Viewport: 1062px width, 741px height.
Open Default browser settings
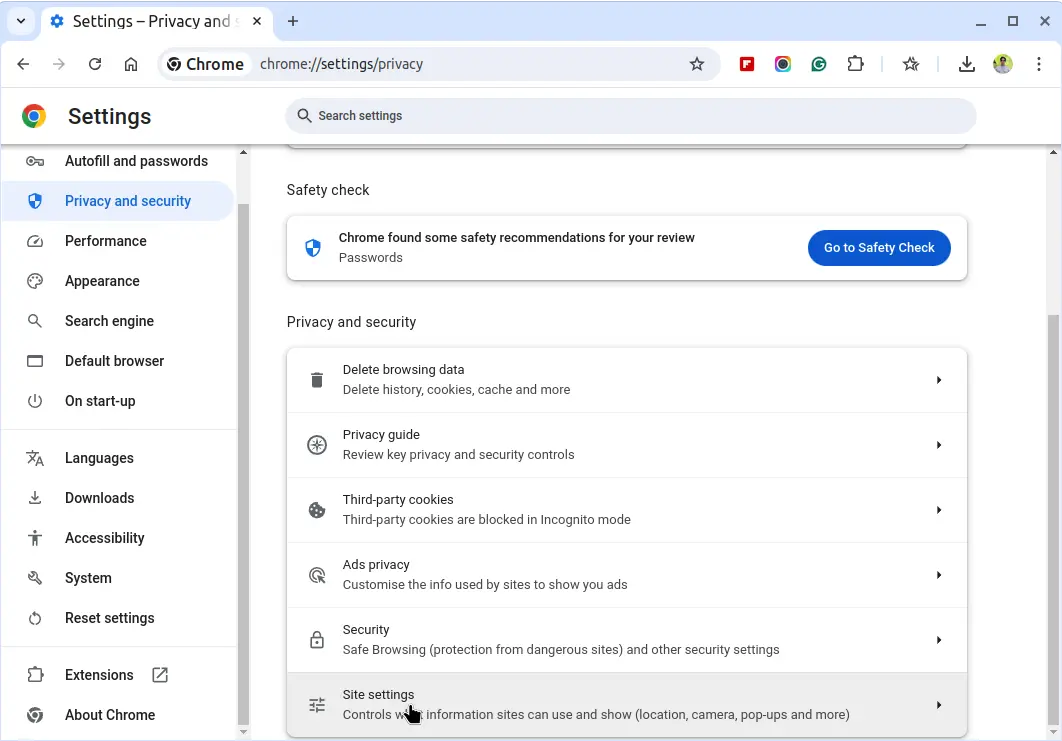(117, 361)
